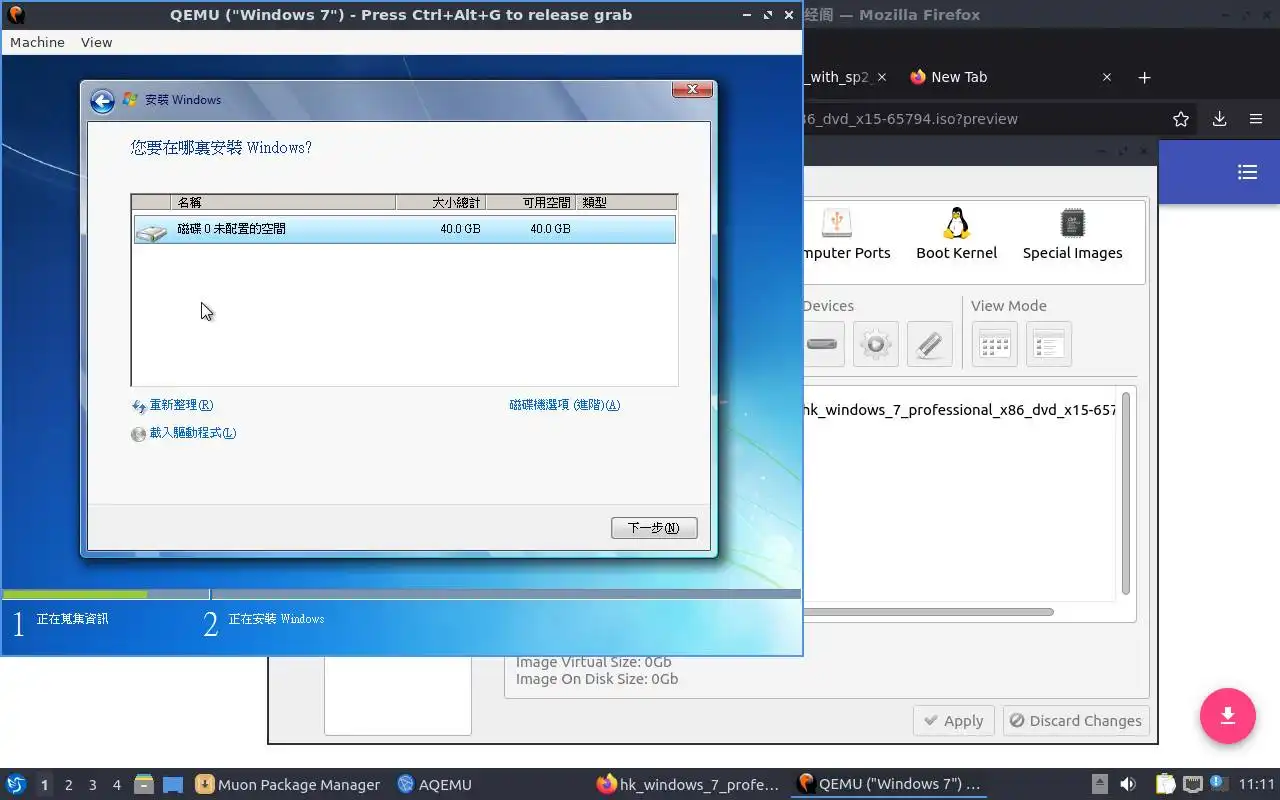
Task: Click the 名稱 column header
Action: 284,202
